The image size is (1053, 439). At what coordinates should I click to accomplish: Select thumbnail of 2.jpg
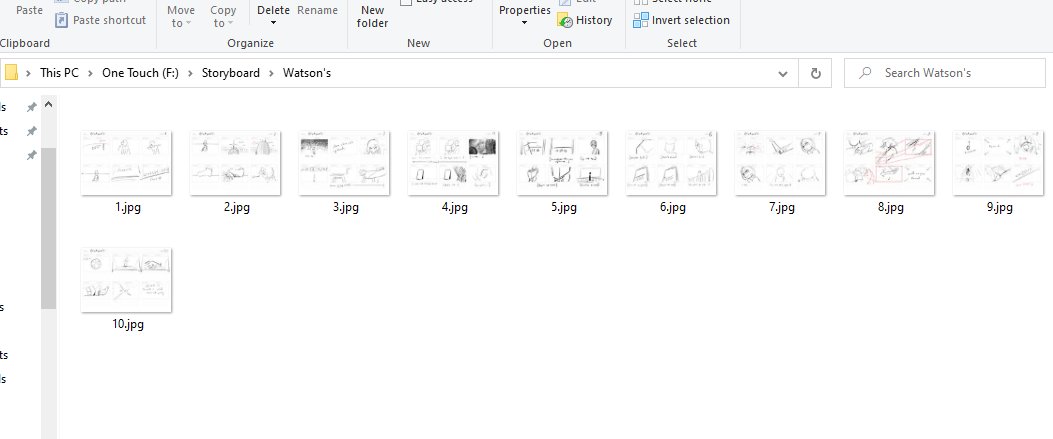235,162
